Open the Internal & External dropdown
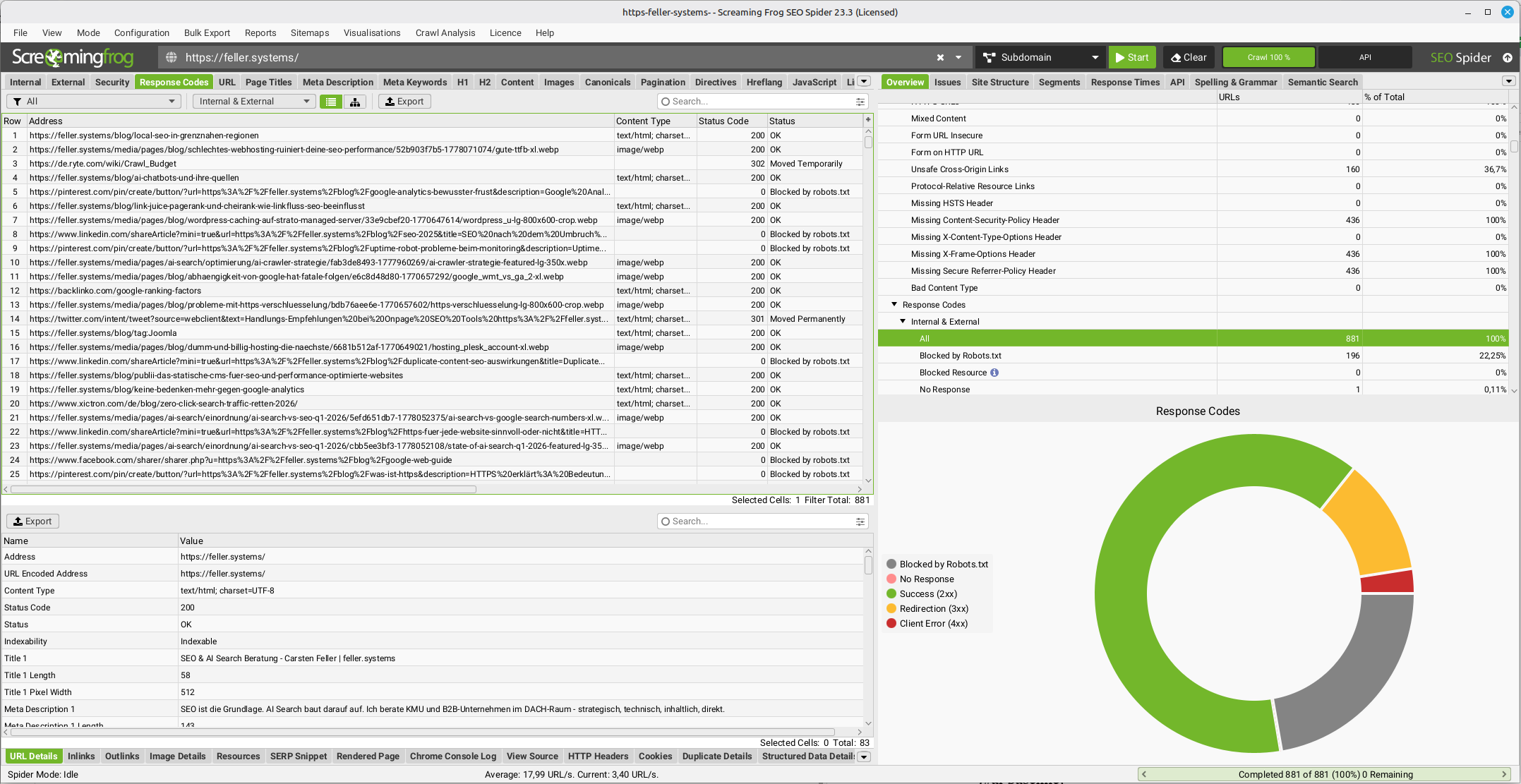The height and width of the screenshot is (784, 1521). [255, 102]
